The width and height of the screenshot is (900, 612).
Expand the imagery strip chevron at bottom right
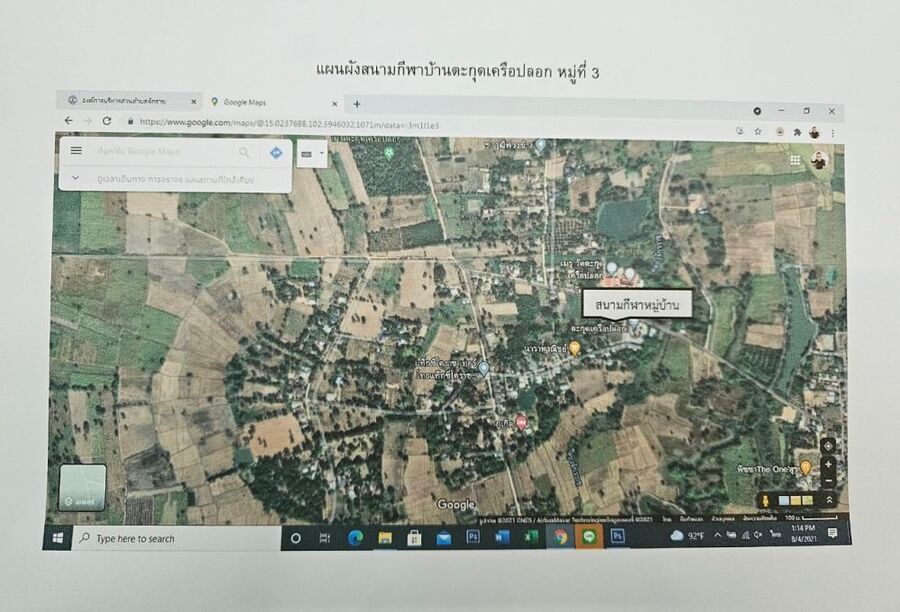click(829, 499)
